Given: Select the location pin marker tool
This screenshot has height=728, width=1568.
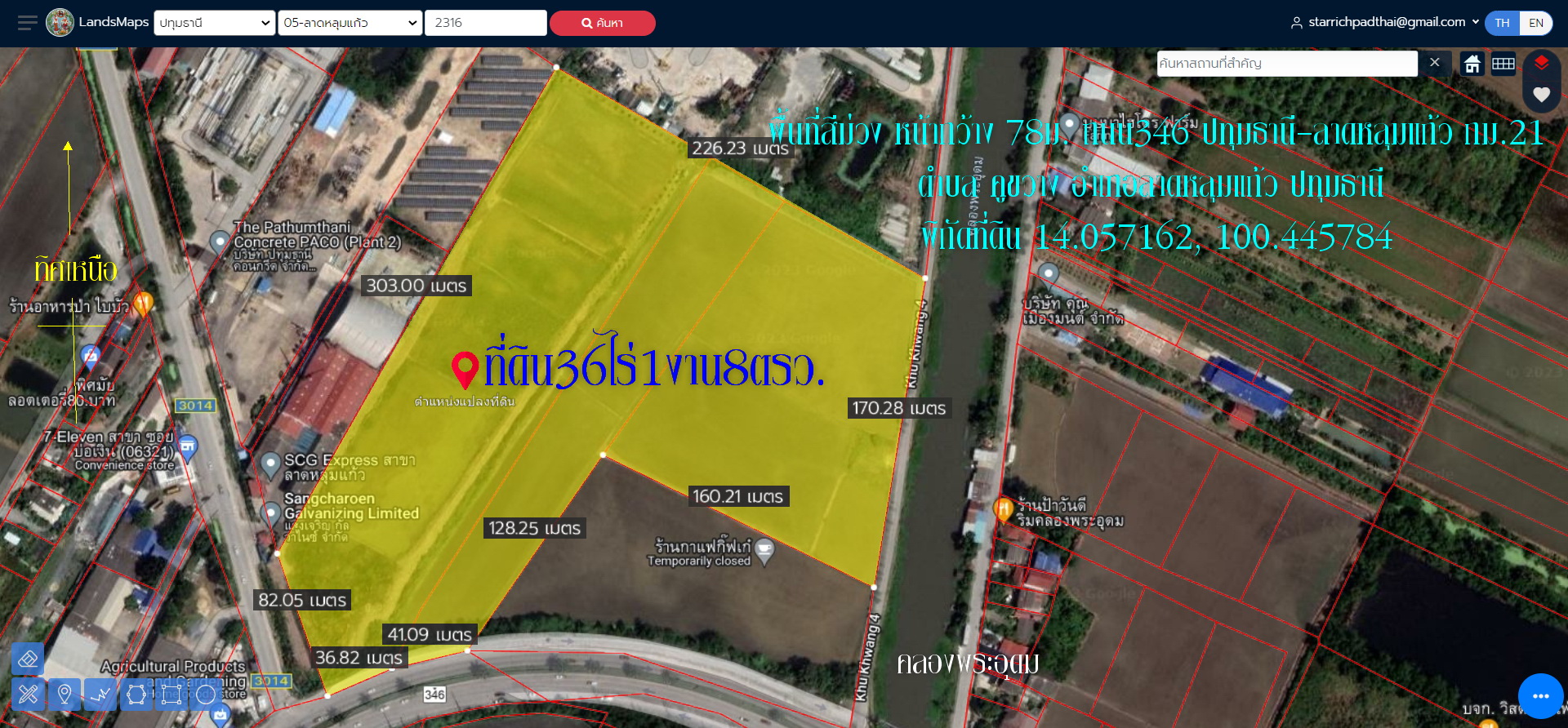Looking at the screenshot, I should pyautogui.click(x=65, y=695).
